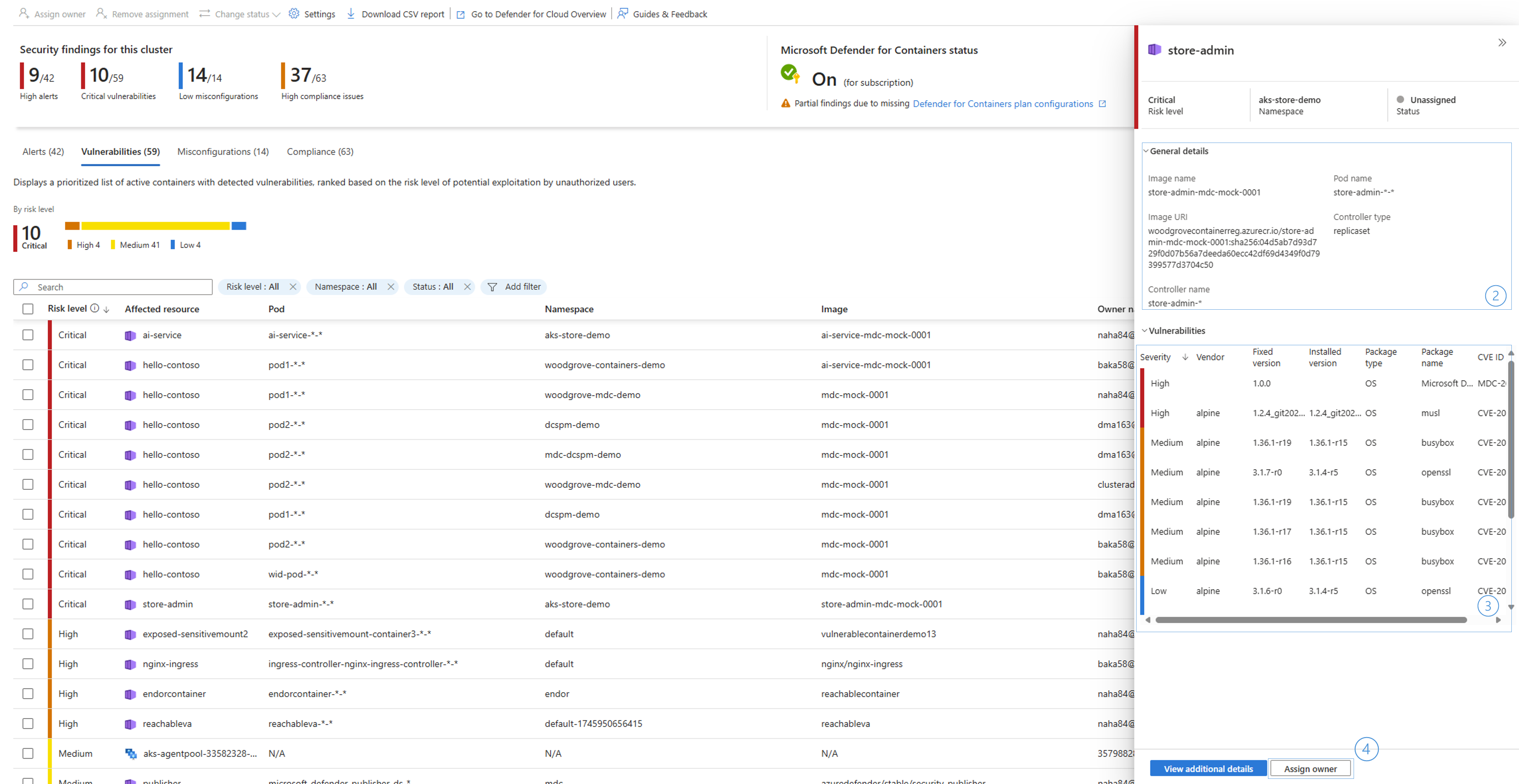Click the Add filter button
The height and width of the screenshot is (784, 1519).
click(514, 287)
